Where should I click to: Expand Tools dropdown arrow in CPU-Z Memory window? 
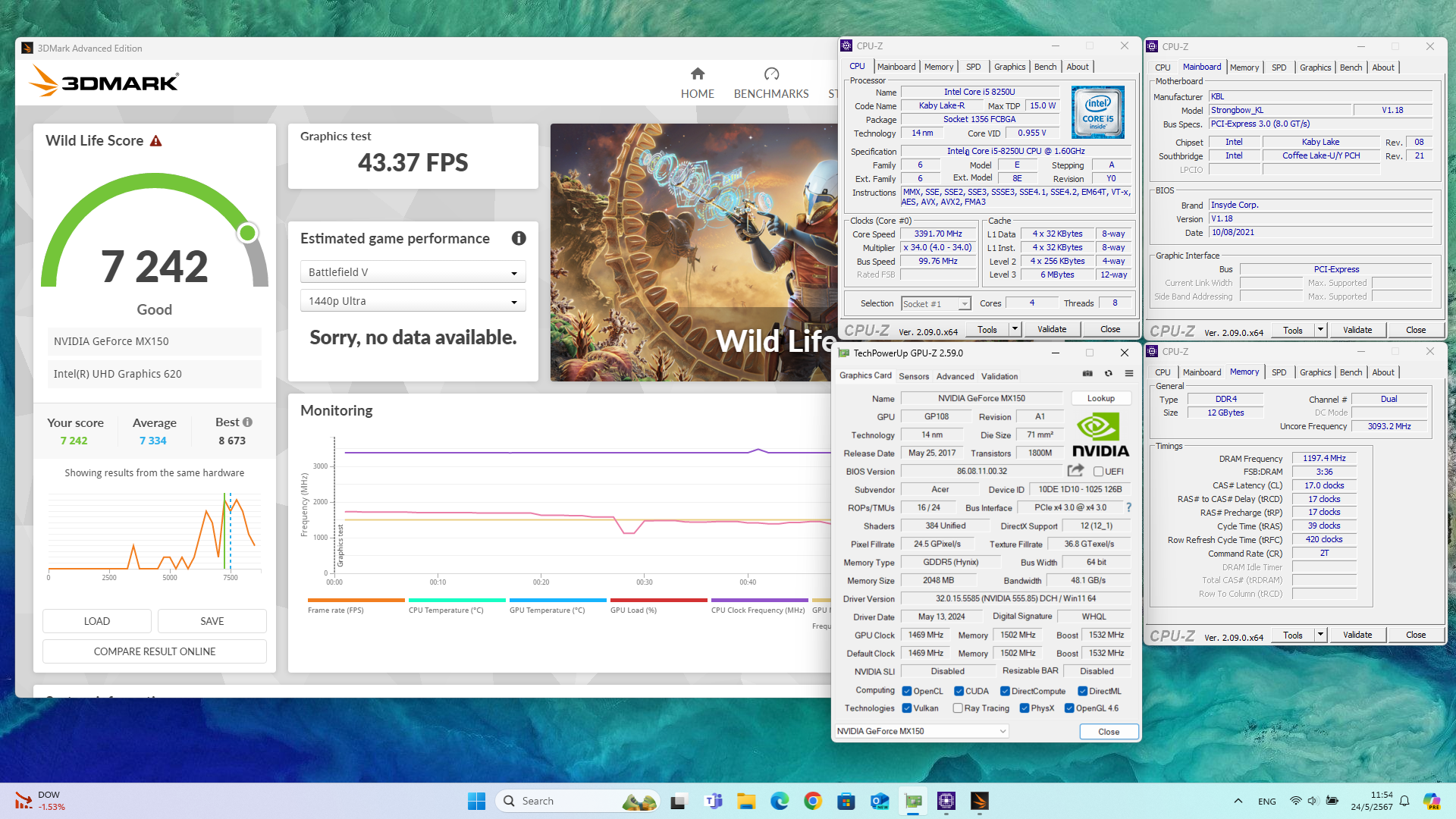pyautogui.click(x=1320, y=635)
